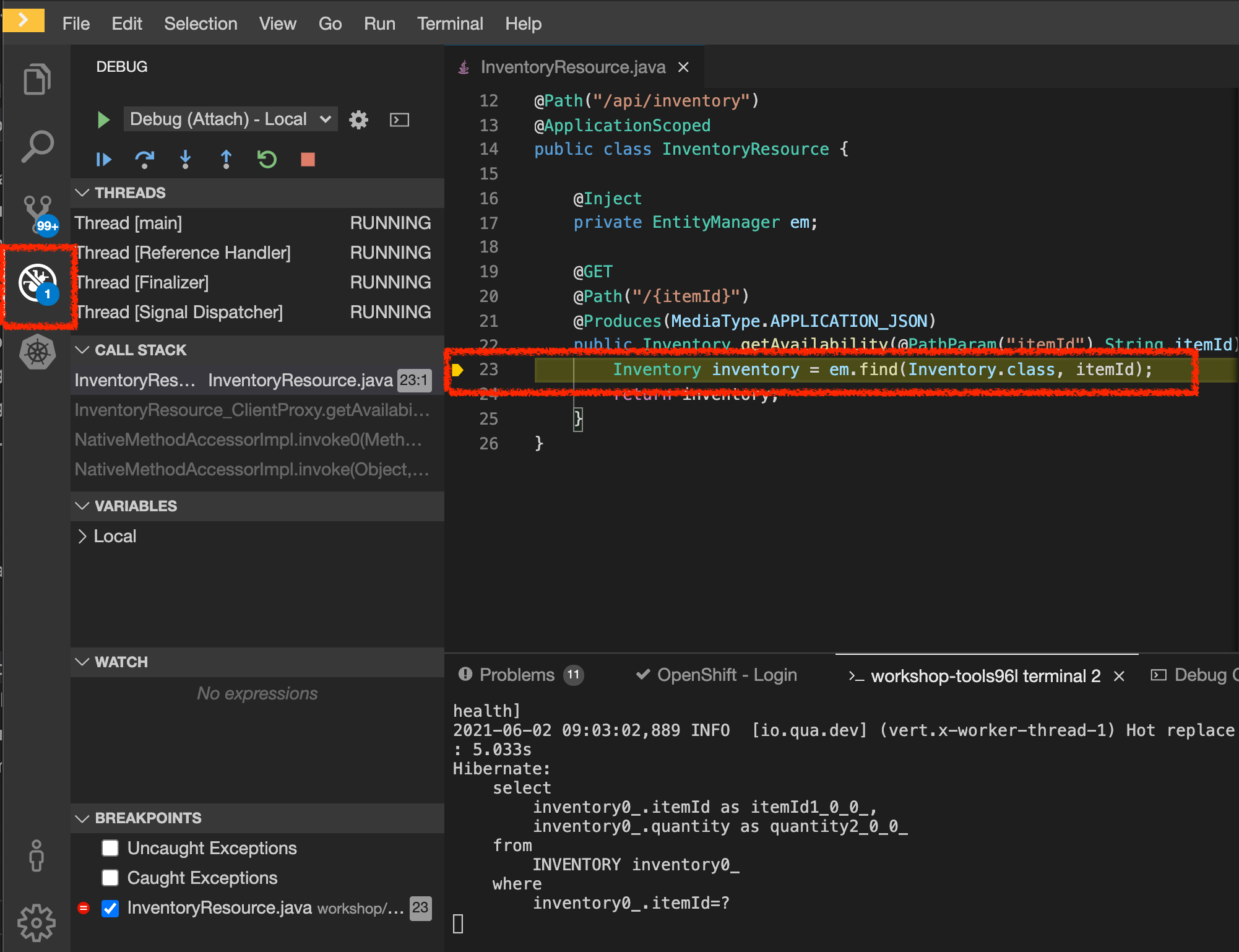Viewport: 1239px width, 952px height.
Task: Open the Terminal menu
Action: point(450,24)
